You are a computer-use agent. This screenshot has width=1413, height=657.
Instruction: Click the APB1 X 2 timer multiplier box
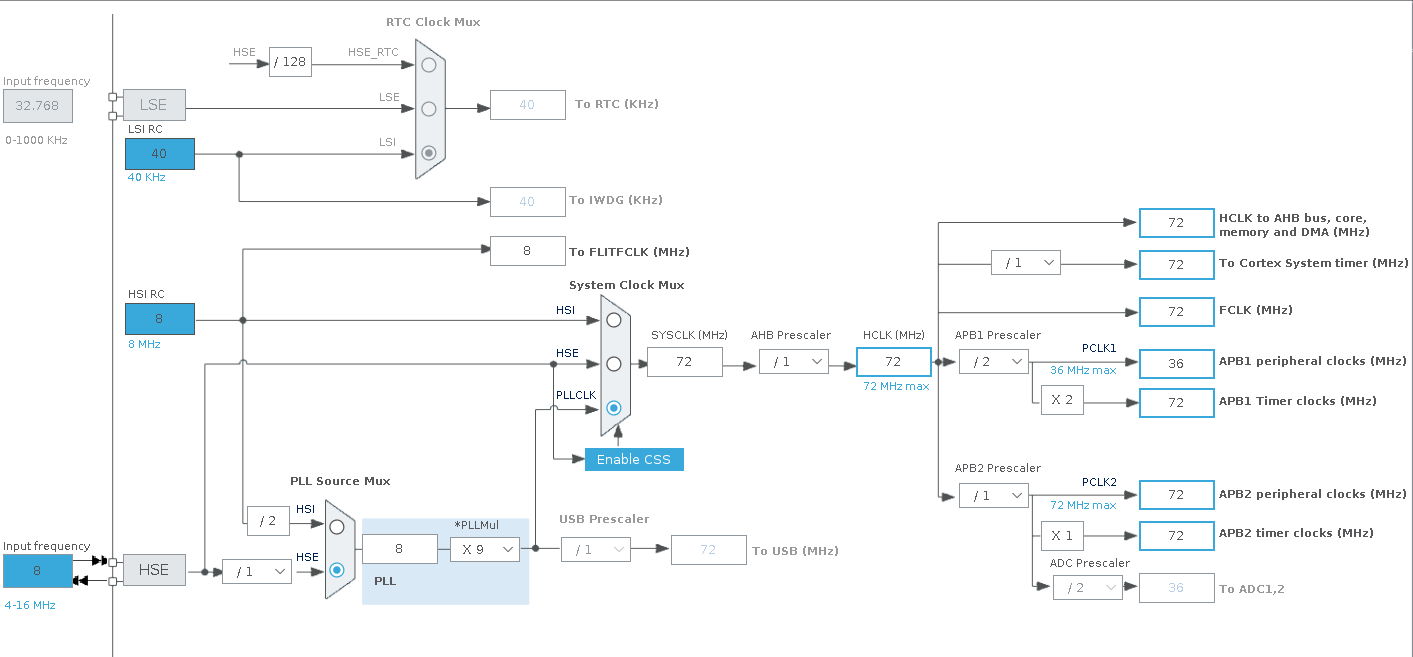(1062, 400)
